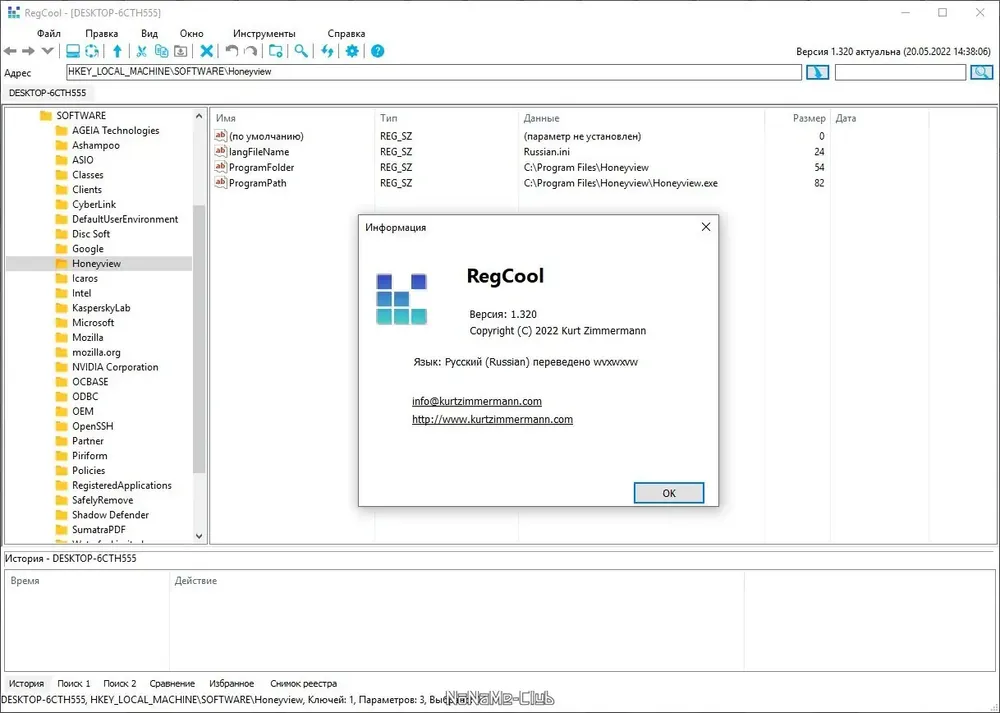Open settings via the gear icon
This screenshot has height=713, width=1000.
(352, 51)
